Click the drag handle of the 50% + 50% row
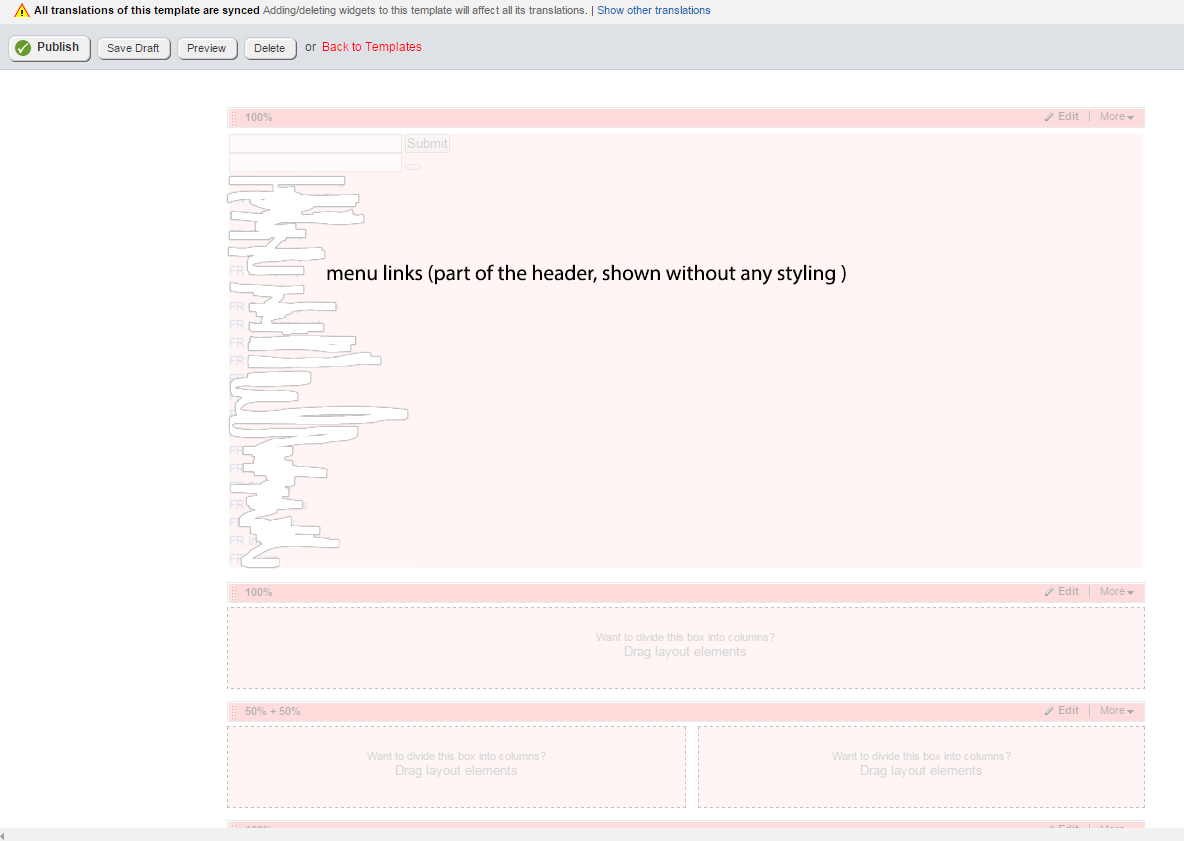Image resolution: width=1184 pixels, height=841 pixels. pyautogui.click(x=233, y=711)
